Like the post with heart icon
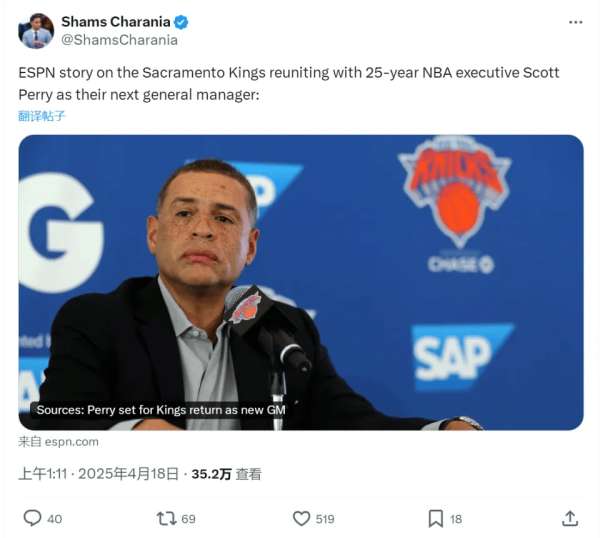The width and height of the screenshot is (600, 538). point(302,518)
